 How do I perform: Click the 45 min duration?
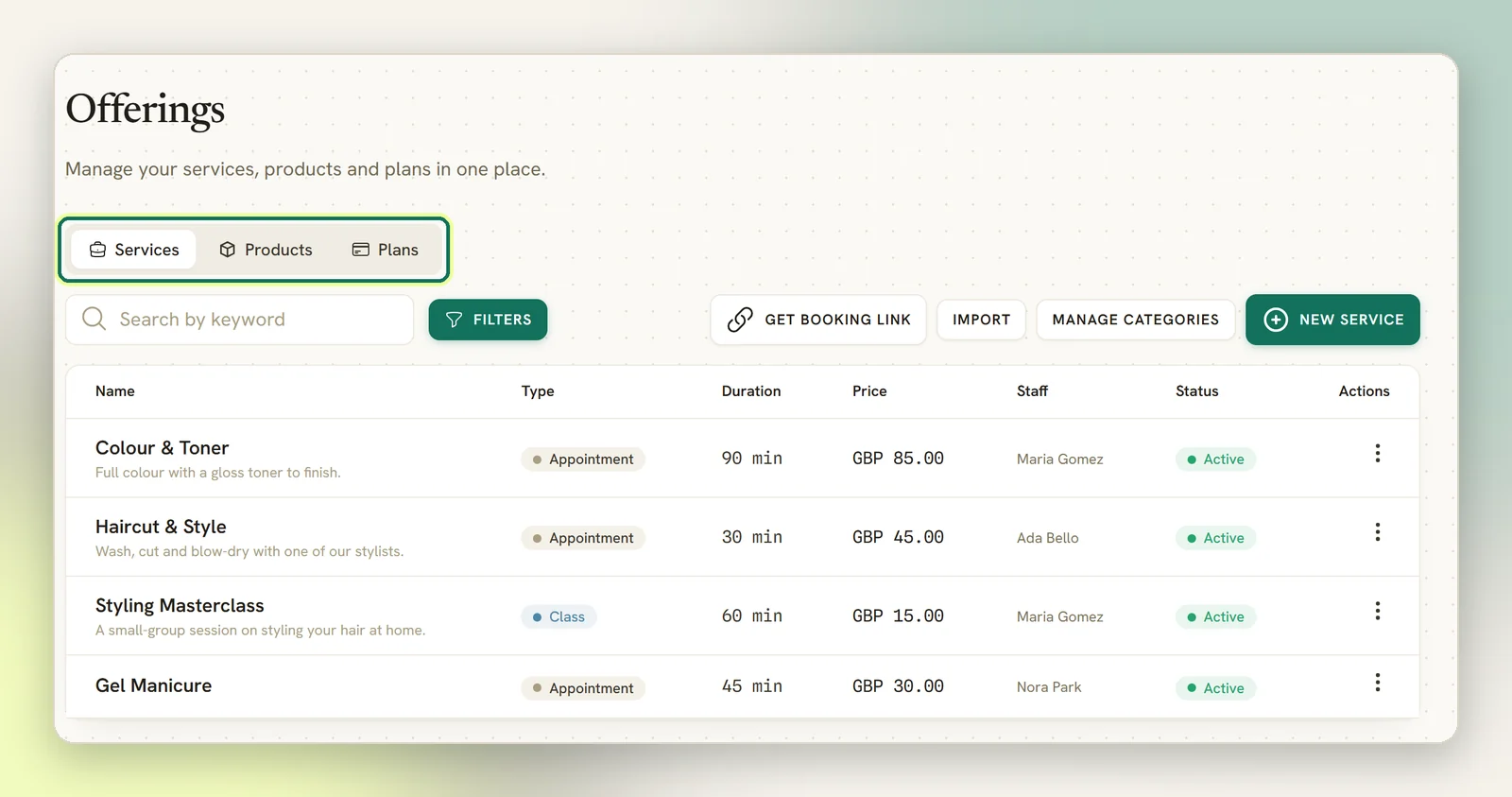click(x=752, y=686)
